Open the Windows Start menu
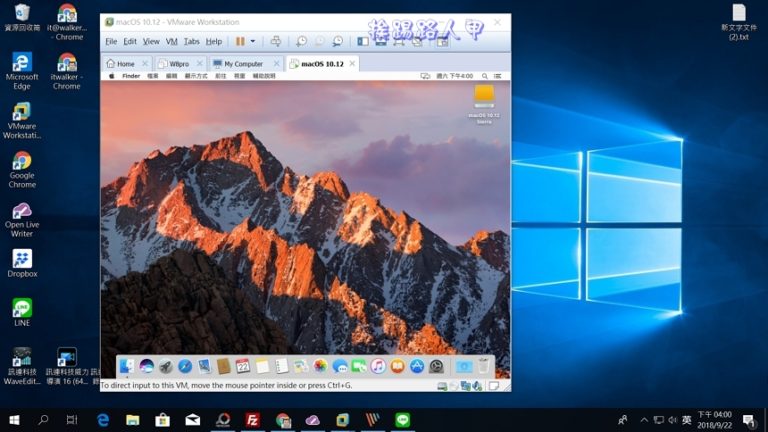 pyautogui.click(x=14, y=420)
